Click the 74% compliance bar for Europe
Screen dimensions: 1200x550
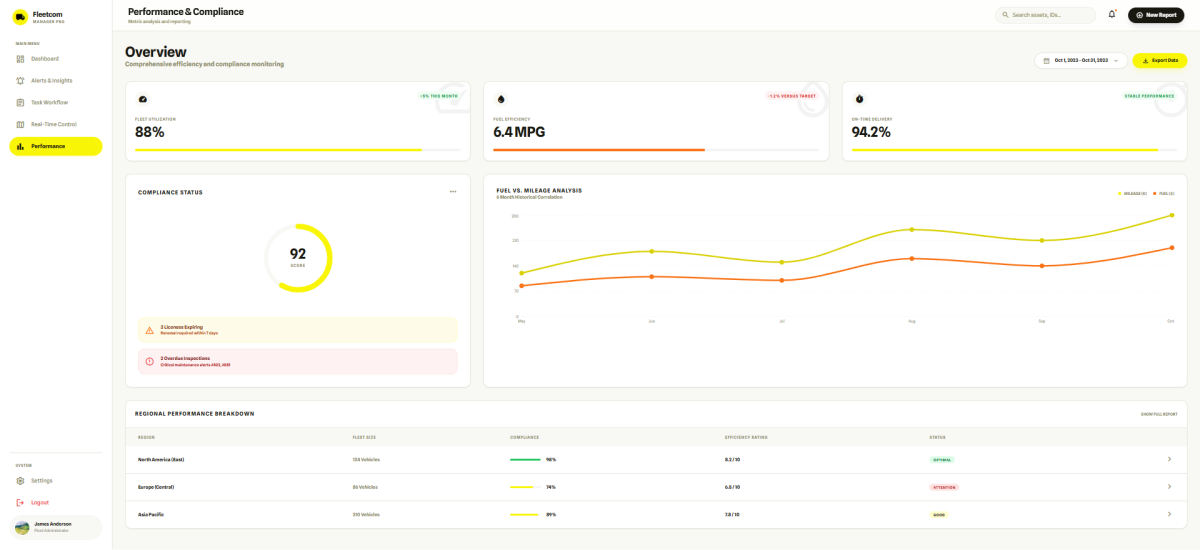(x=525, y=487)
